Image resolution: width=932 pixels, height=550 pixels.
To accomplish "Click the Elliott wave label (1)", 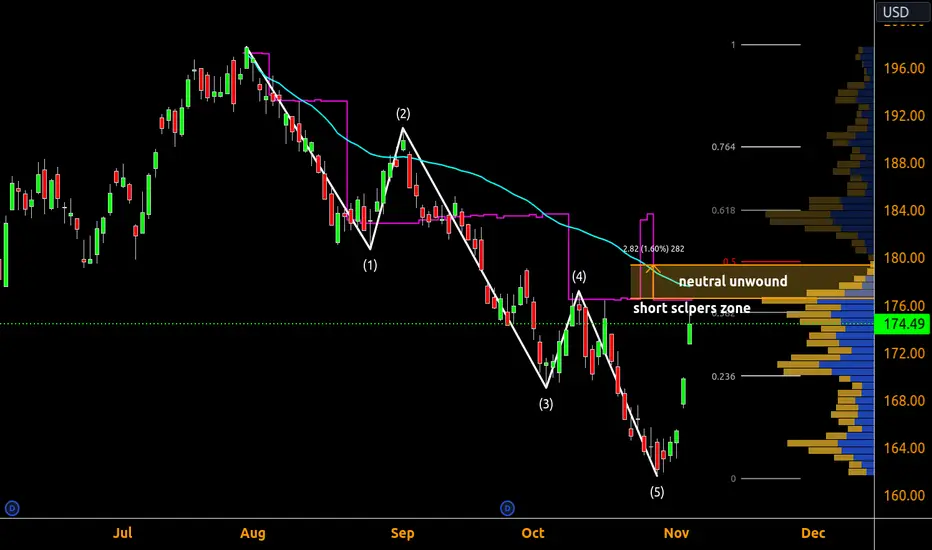I will tap(370, 265).
